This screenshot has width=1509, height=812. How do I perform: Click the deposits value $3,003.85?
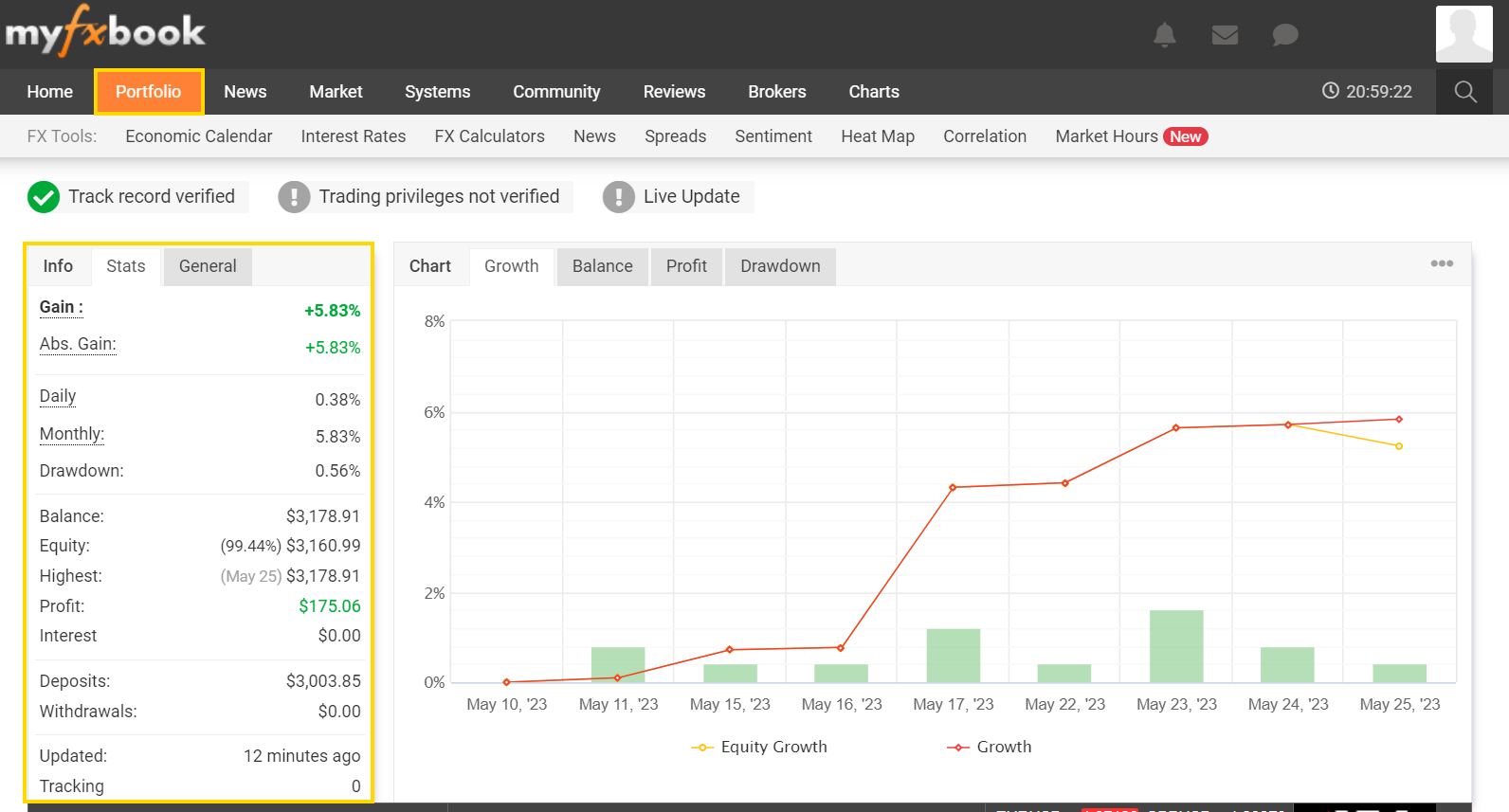click(323, 681)
